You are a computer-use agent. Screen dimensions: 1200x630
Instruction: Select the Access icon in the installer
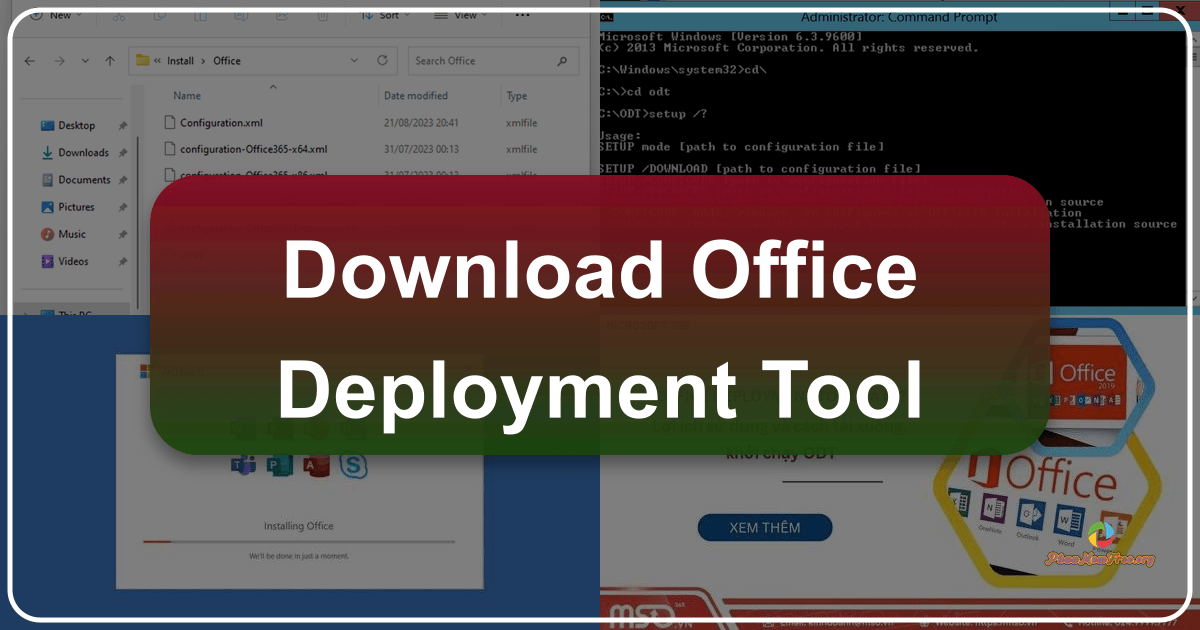317,464
